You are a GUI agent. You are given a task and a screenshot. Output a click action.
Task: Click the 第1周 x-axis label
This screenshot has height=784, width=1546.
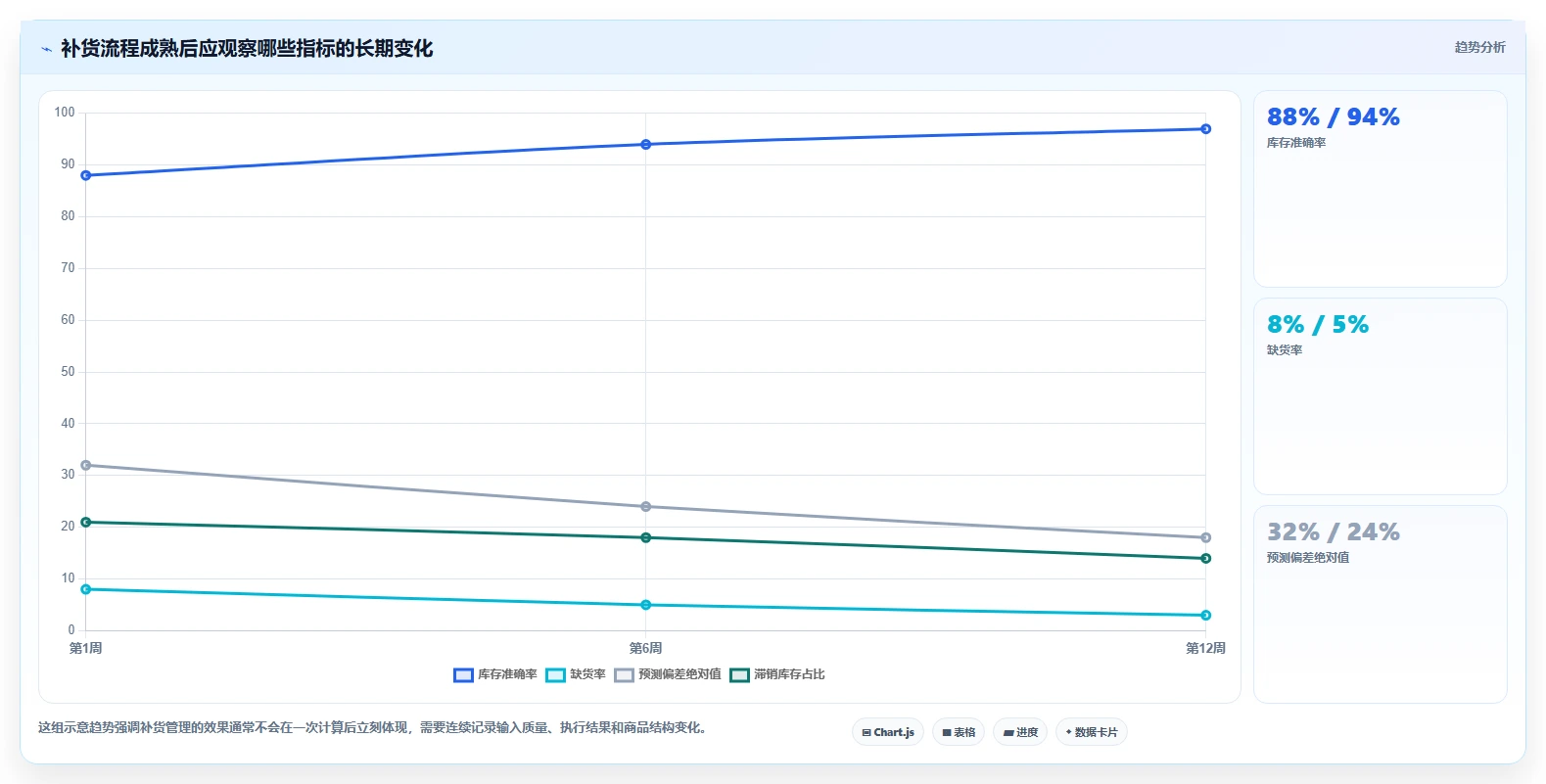click(x=86, y=648)
